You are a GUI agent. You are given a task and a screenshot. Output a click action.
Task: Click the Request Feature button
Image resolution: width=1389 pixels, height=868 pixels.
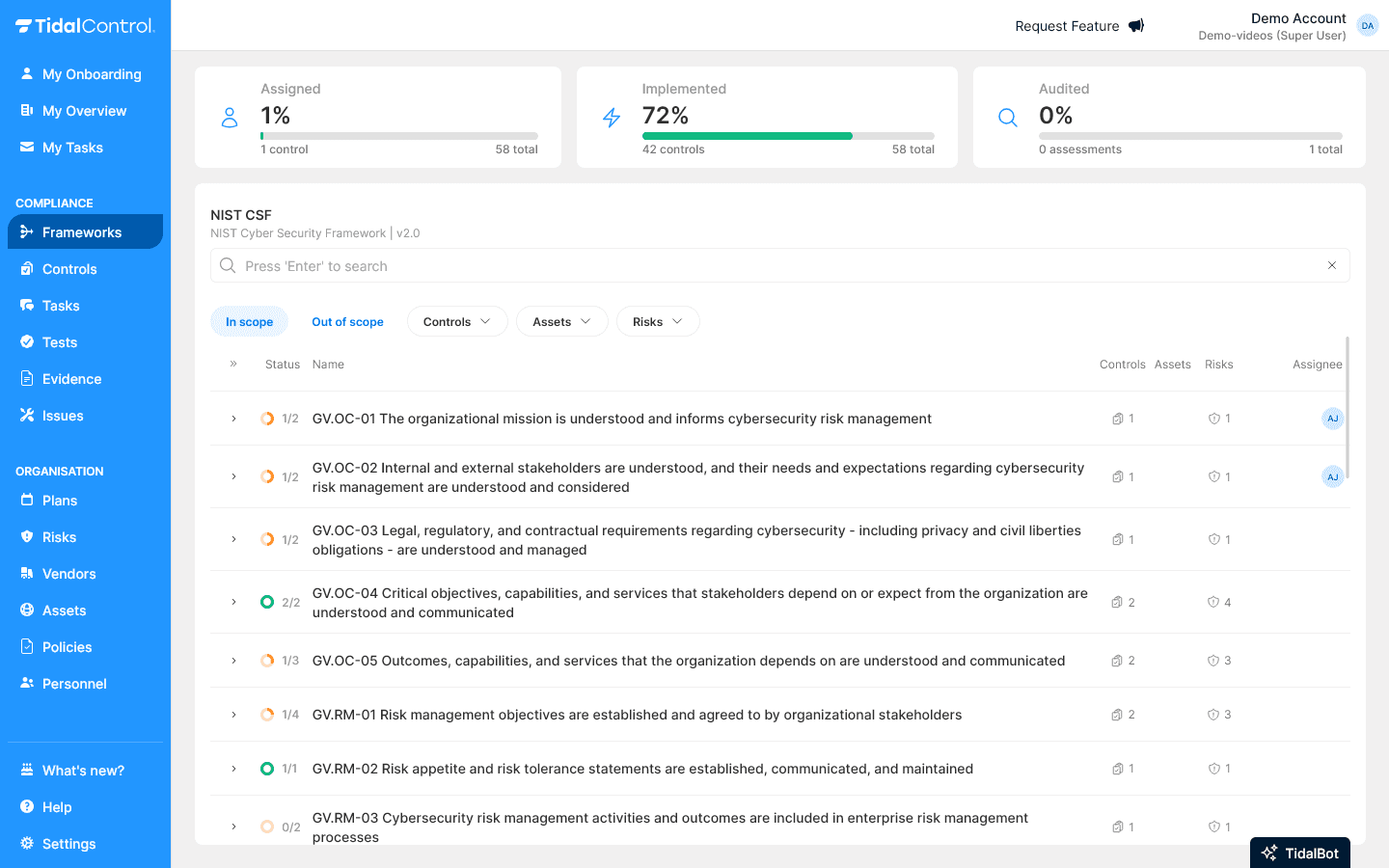coord(1079,26)
